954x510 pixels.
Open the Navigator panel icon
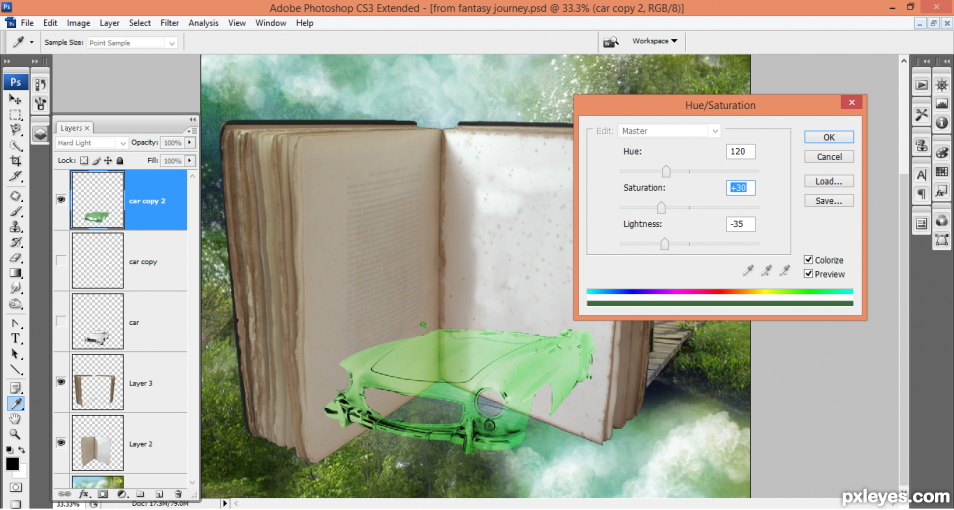point(942,85)
